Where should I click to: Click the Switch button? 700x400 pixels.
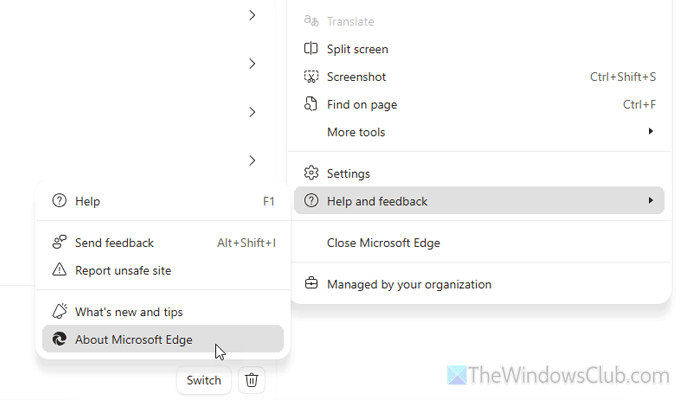coord(204,380)
